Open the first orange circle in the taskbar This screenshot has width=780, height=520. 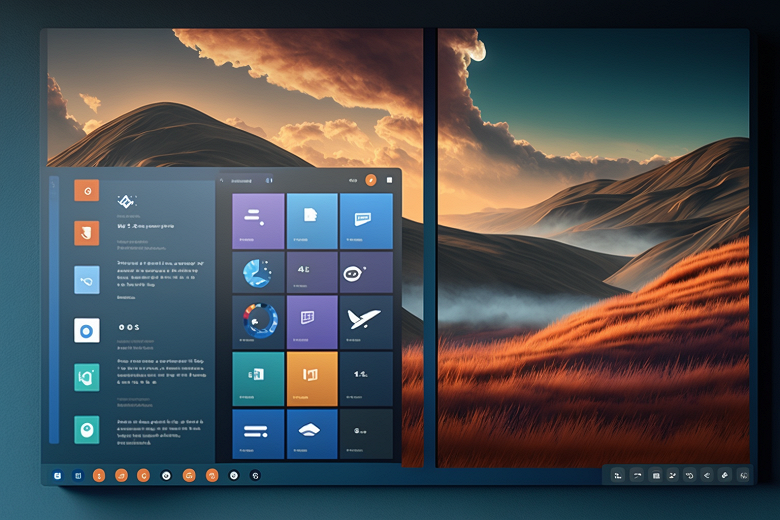pyautogui.click(x=99, y=476)
